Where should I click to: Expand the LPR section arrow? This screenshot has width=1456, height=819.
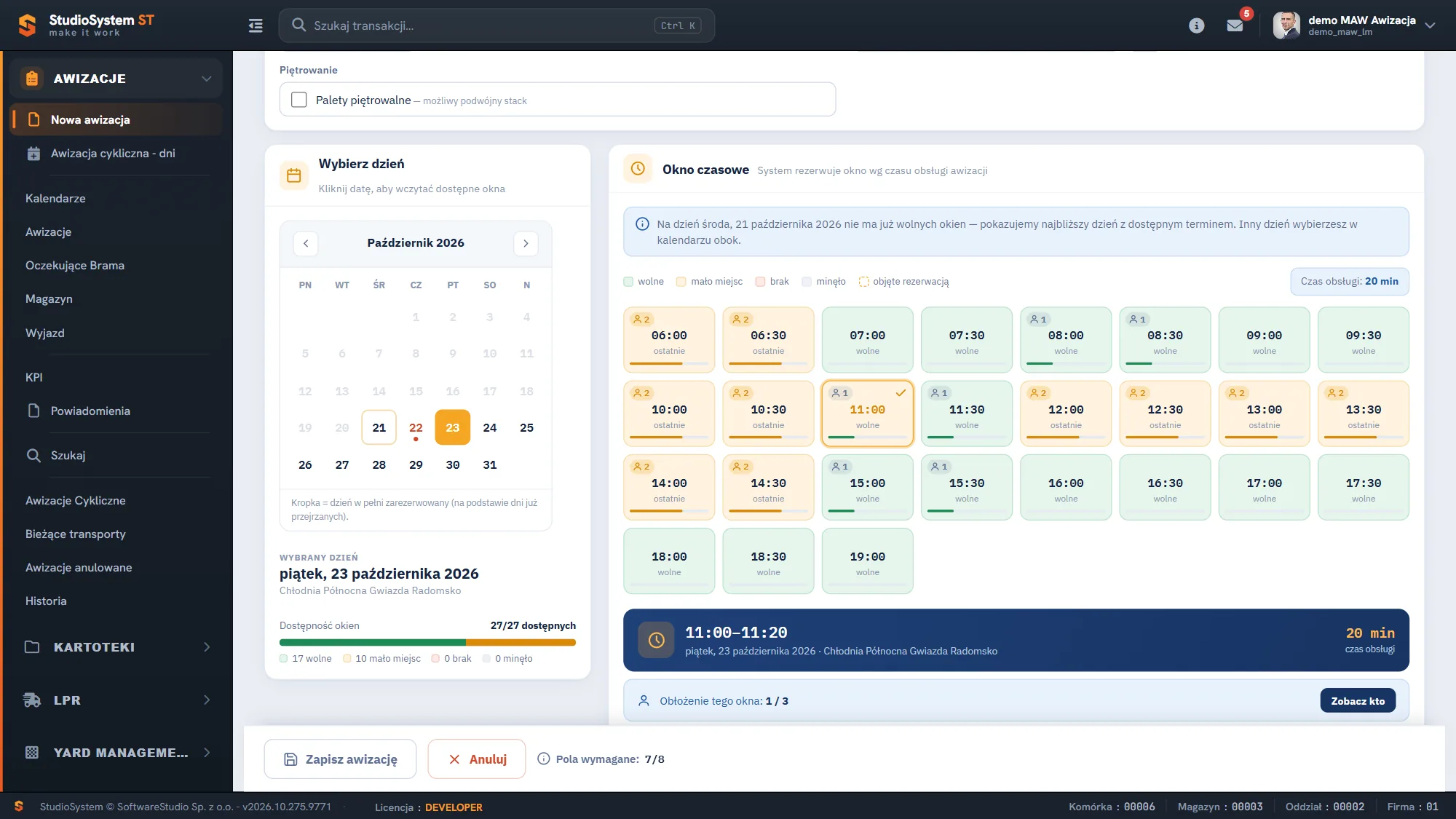point(207,700)
